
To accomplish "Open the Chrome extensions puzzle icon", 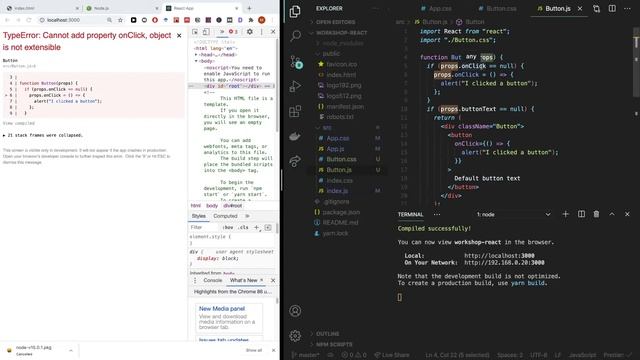I will (251, 20).
